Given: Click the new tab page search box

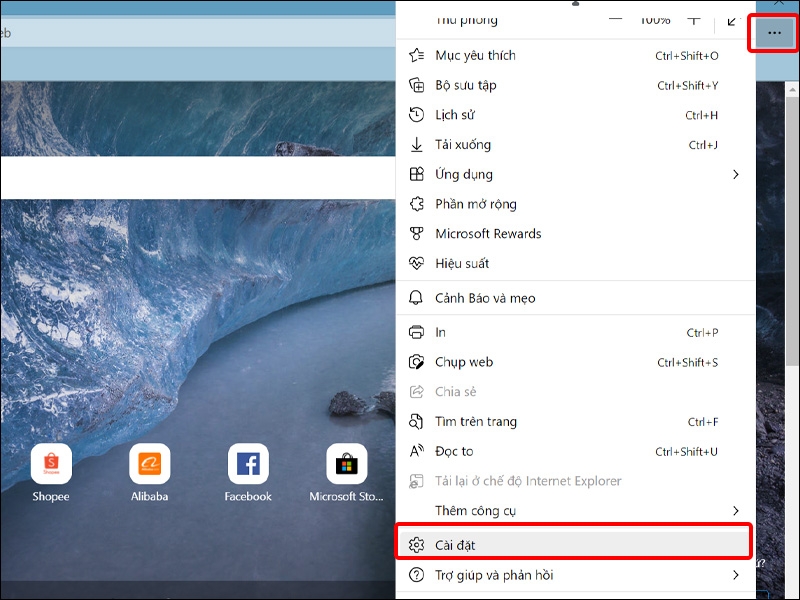Looking at the screenshot, I should click(197, 178).
